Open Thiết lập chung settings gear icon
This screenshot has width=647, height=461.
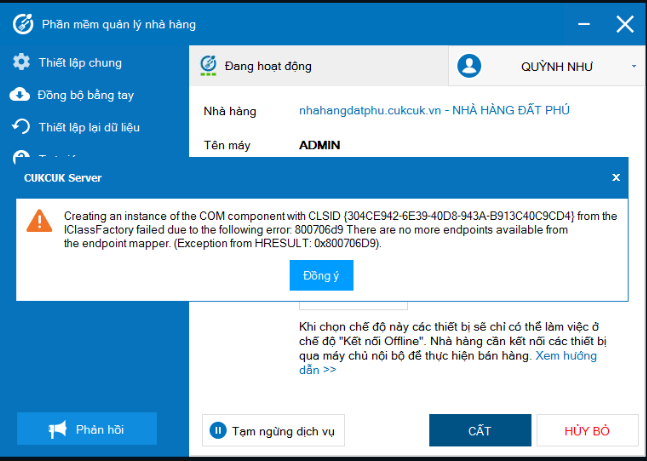(21, 62)
